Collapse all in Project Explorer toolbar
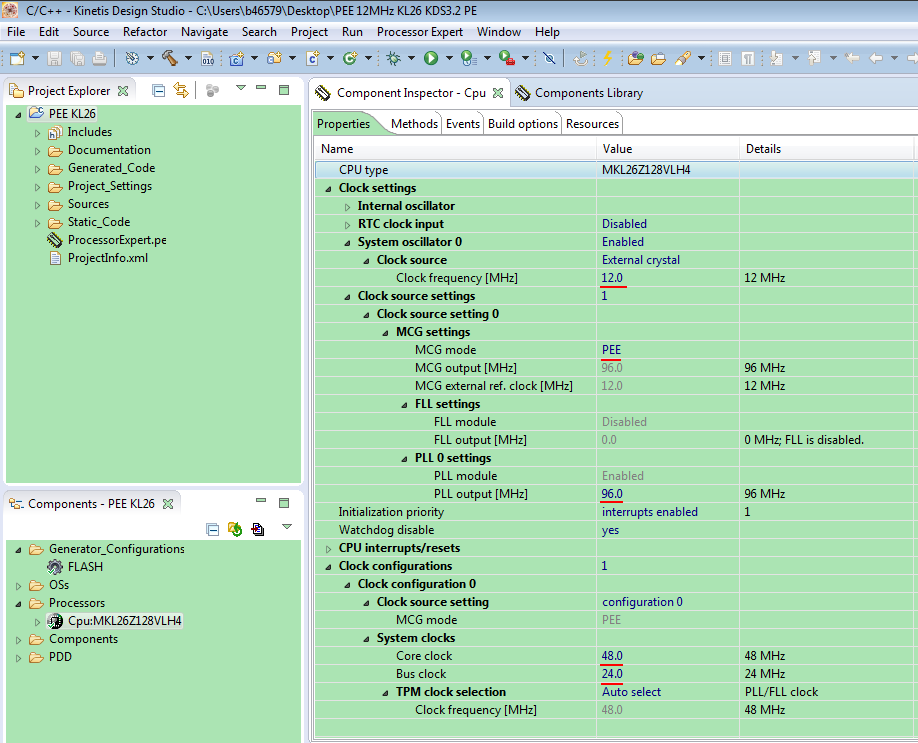The width and height of the screenshot is (918, 743). pyautogui.click(x=158, y=90)
